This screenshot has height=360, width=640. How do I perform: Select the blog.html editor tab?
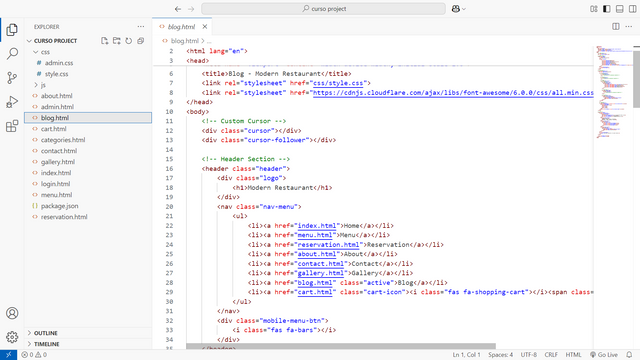point(182,27)
